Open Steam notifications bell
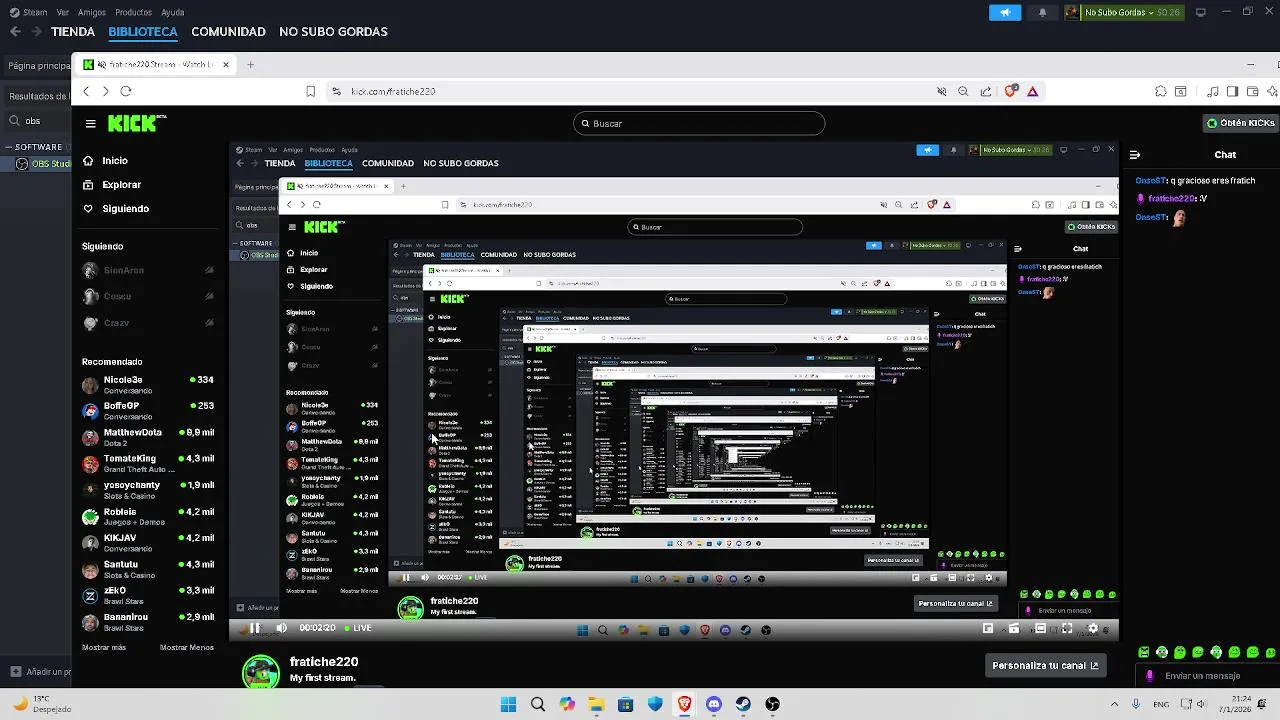This screenshot has width=1280, height=720. click(1042, 12)
